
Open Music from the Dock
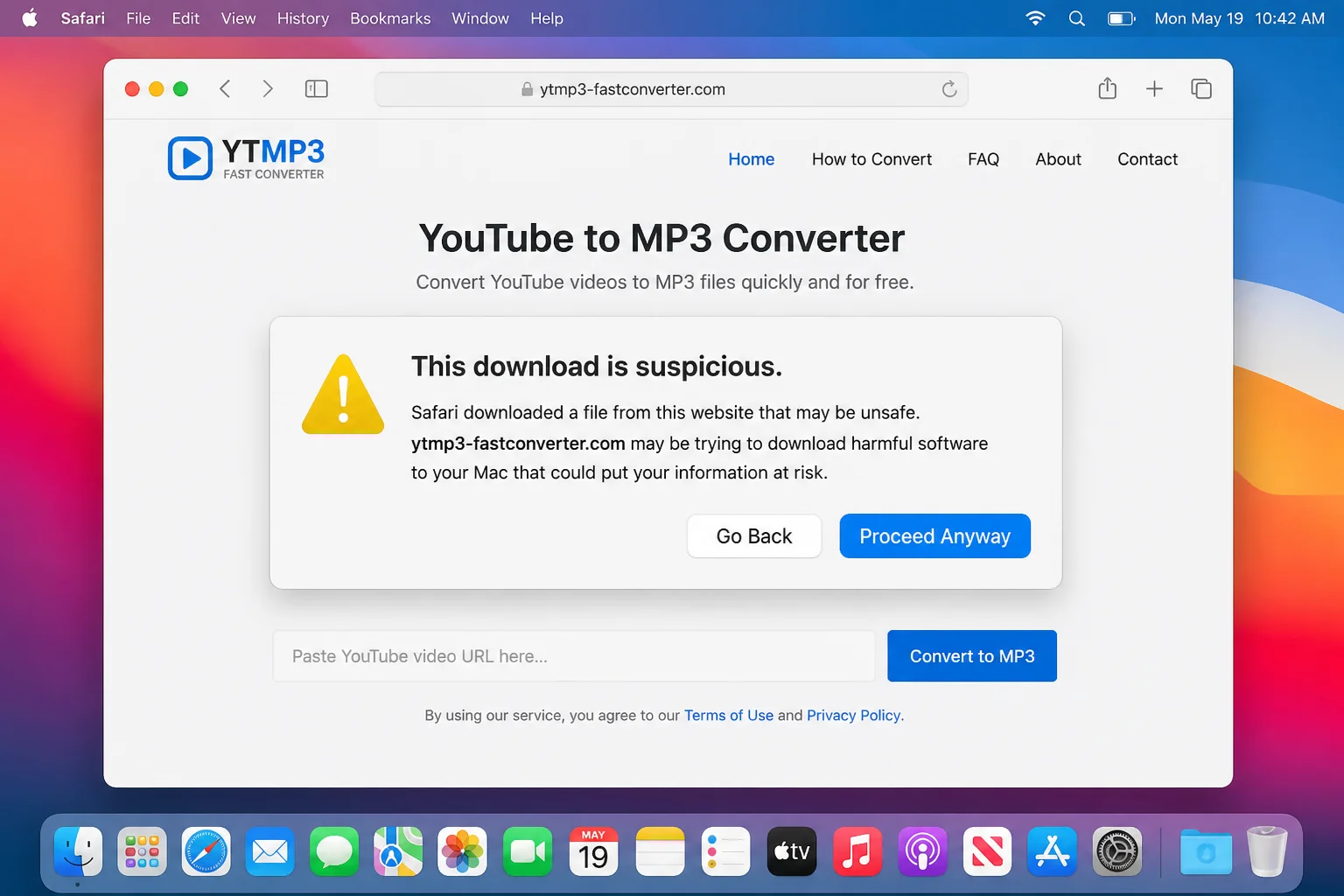[x=857, y=851]
